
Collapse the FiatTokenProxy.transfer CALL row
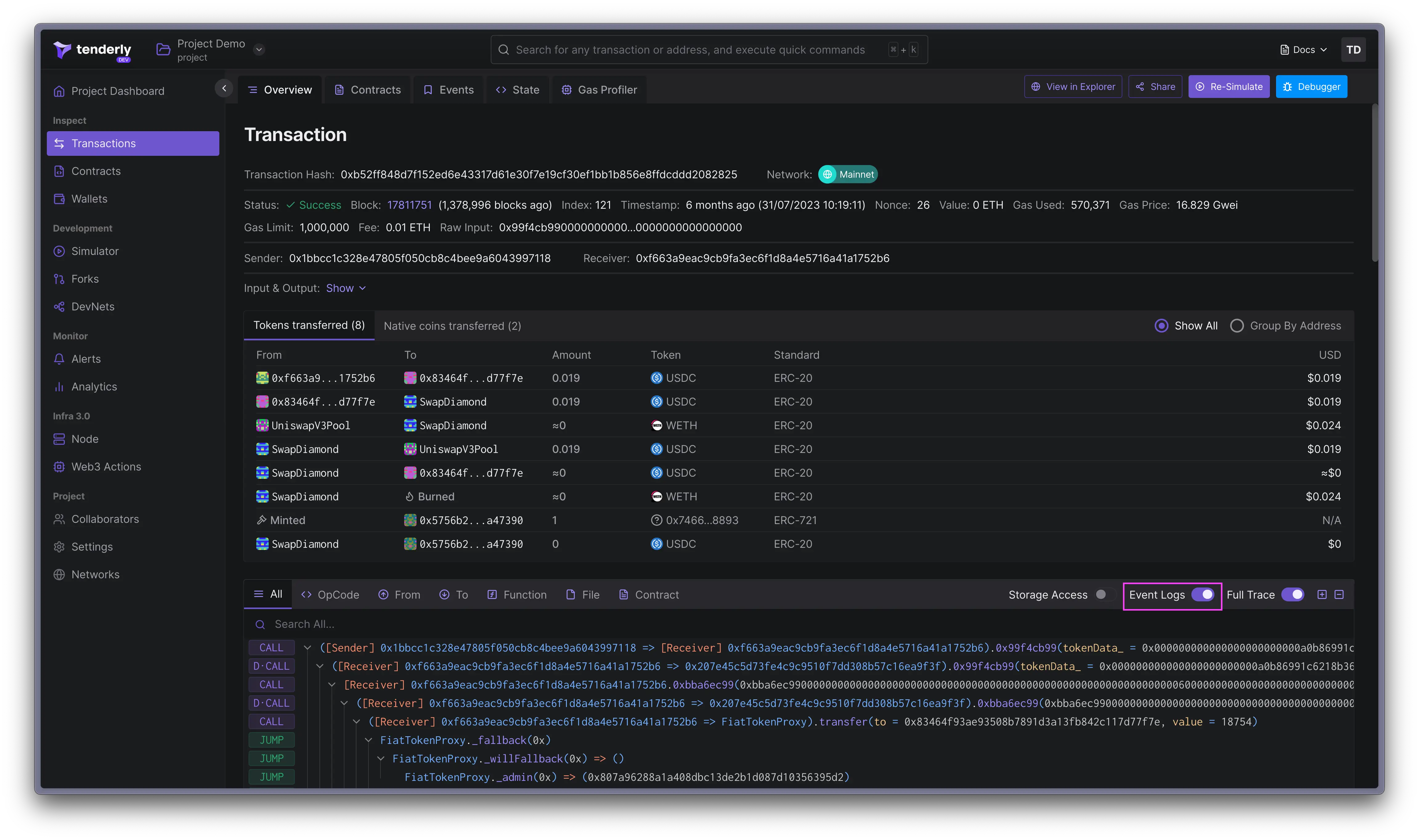(357, 722)
